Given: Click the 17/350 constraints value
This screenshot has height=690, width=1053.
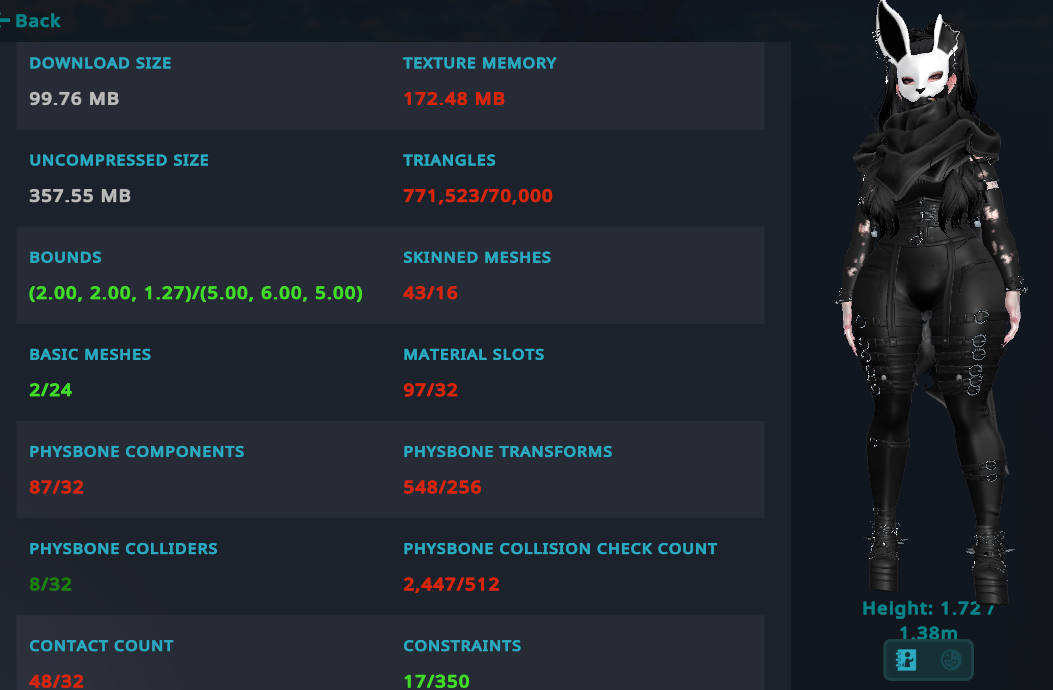Looking at the screenshot, I should (436, 681).
